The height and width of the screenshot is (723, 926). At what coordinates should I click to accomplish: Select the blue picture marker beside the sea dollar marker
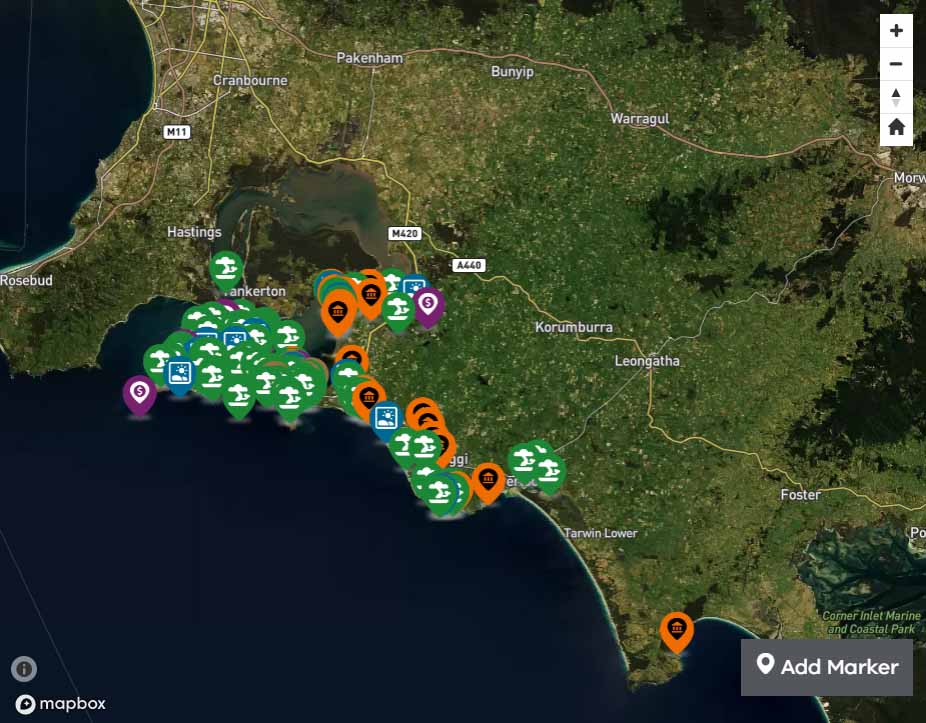point(180,376)
